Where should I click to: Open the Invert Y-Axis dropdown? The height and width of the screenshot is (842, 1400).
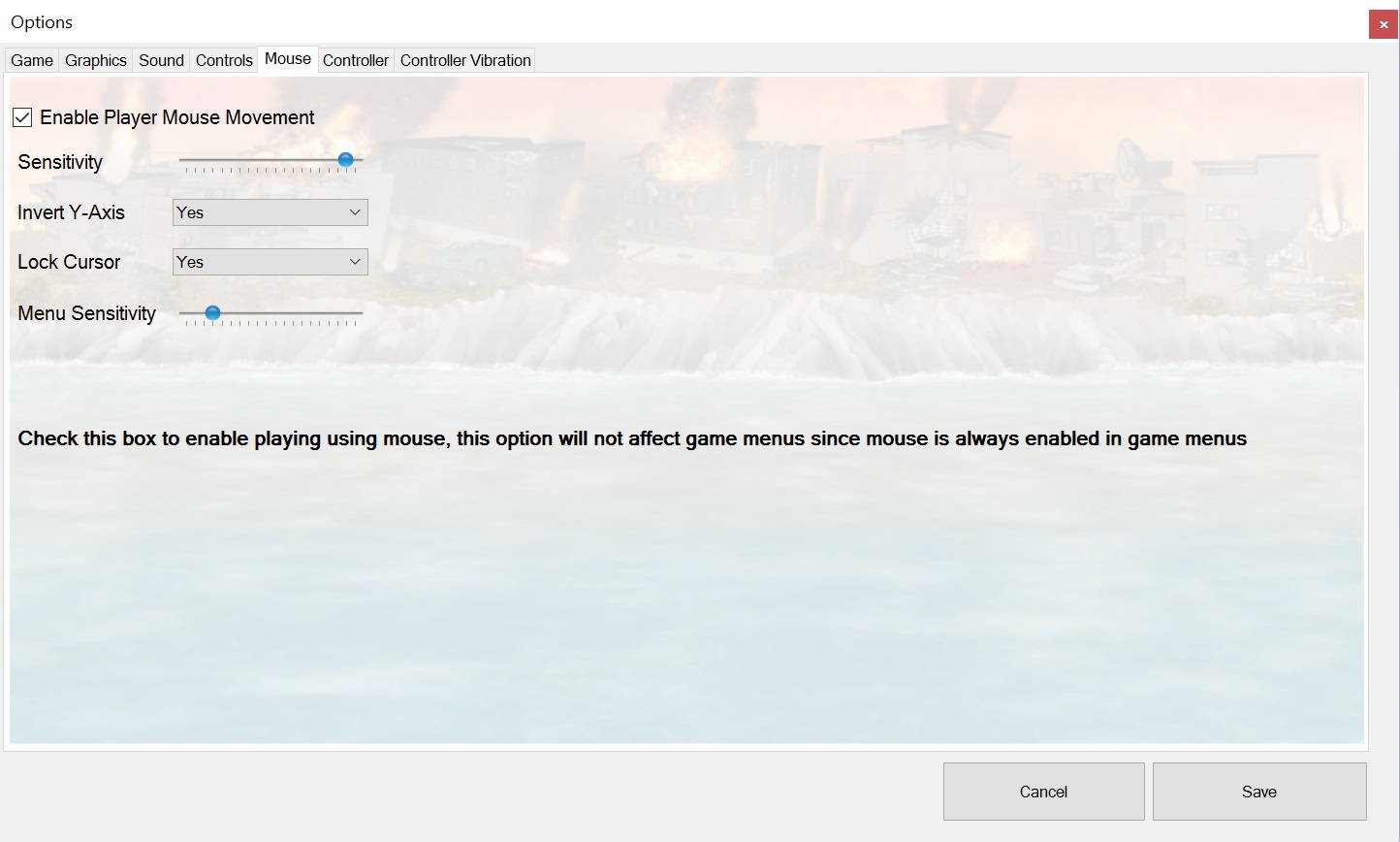coord(270,211)
